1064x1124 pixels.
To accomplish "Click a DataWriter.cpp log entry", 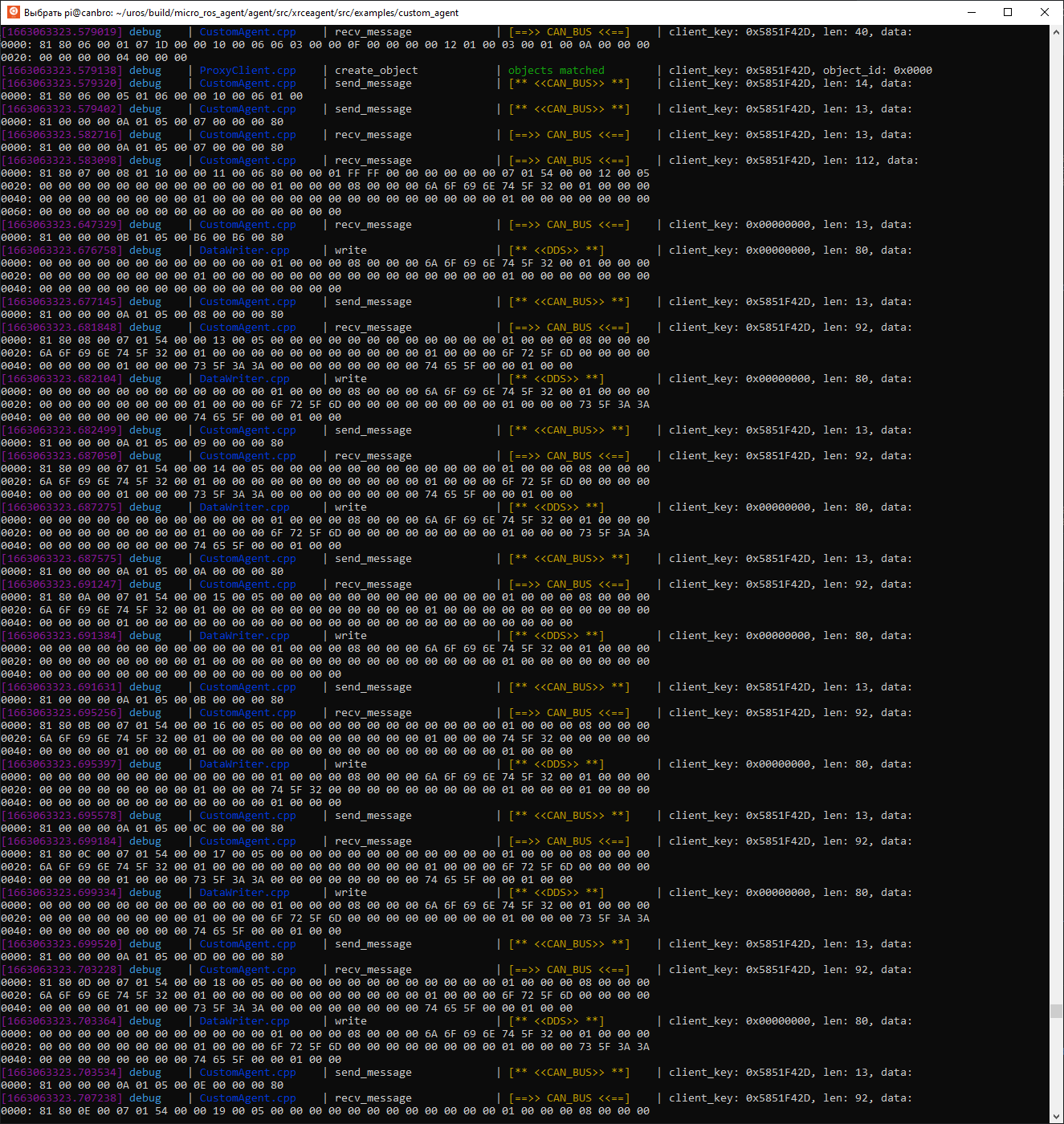I will click(243, 250).
